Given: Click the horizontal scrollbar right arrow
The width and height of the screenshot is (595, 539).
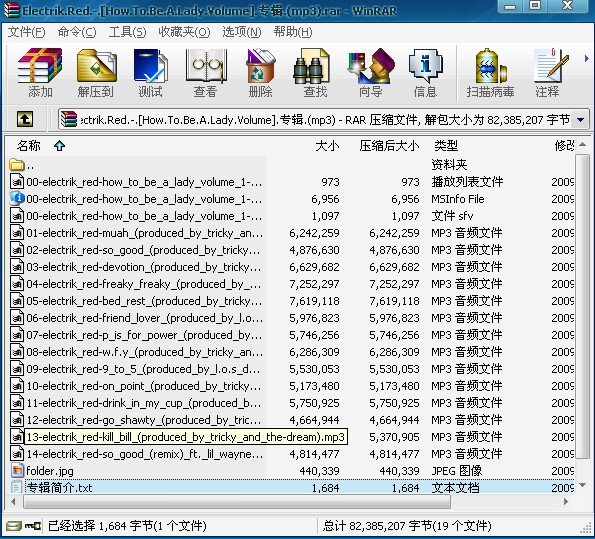Looking at the screenshot, I should [565, 501].
